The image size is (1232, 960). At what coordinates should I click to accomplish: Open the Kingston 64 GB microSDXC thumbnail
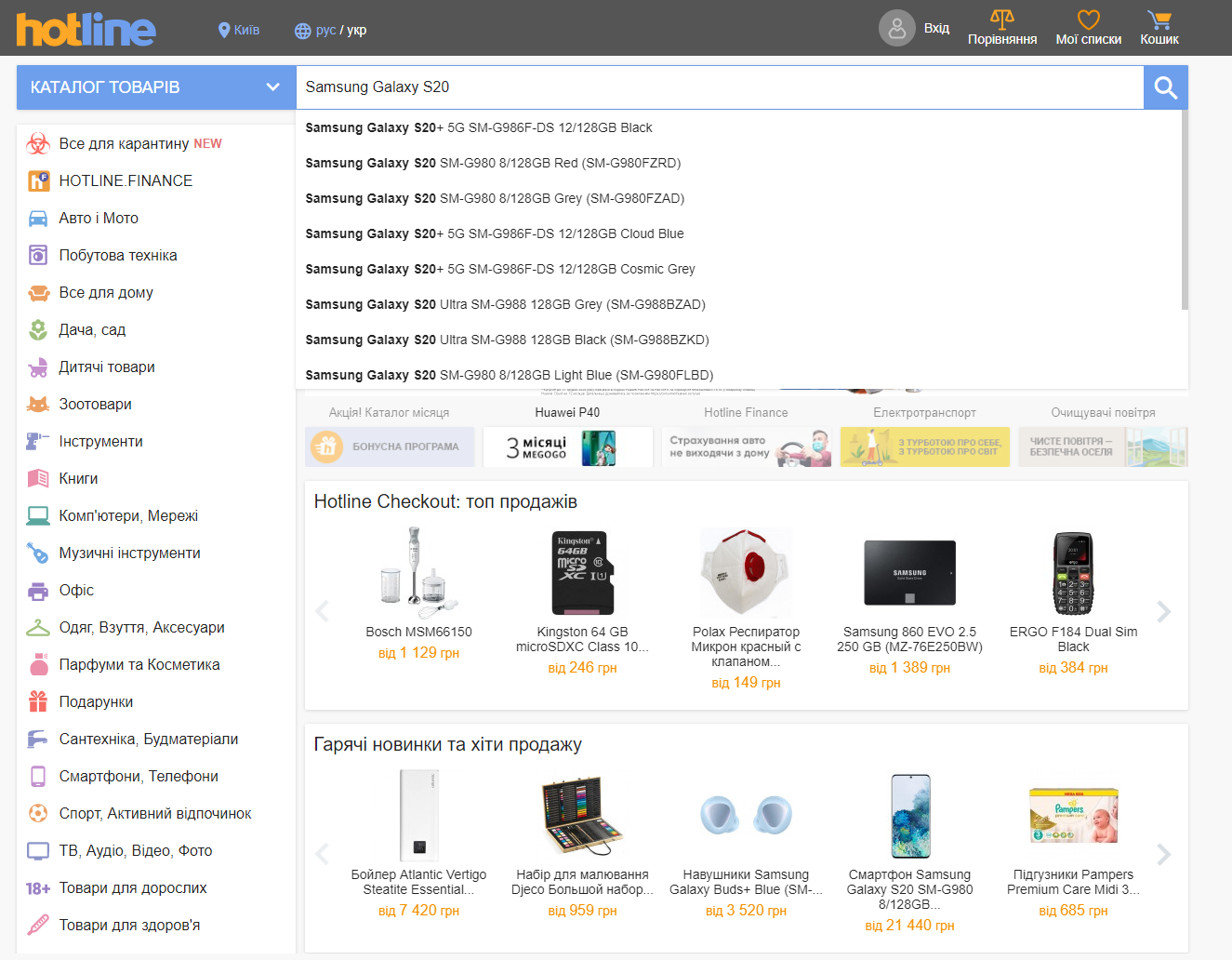[582, 572]
